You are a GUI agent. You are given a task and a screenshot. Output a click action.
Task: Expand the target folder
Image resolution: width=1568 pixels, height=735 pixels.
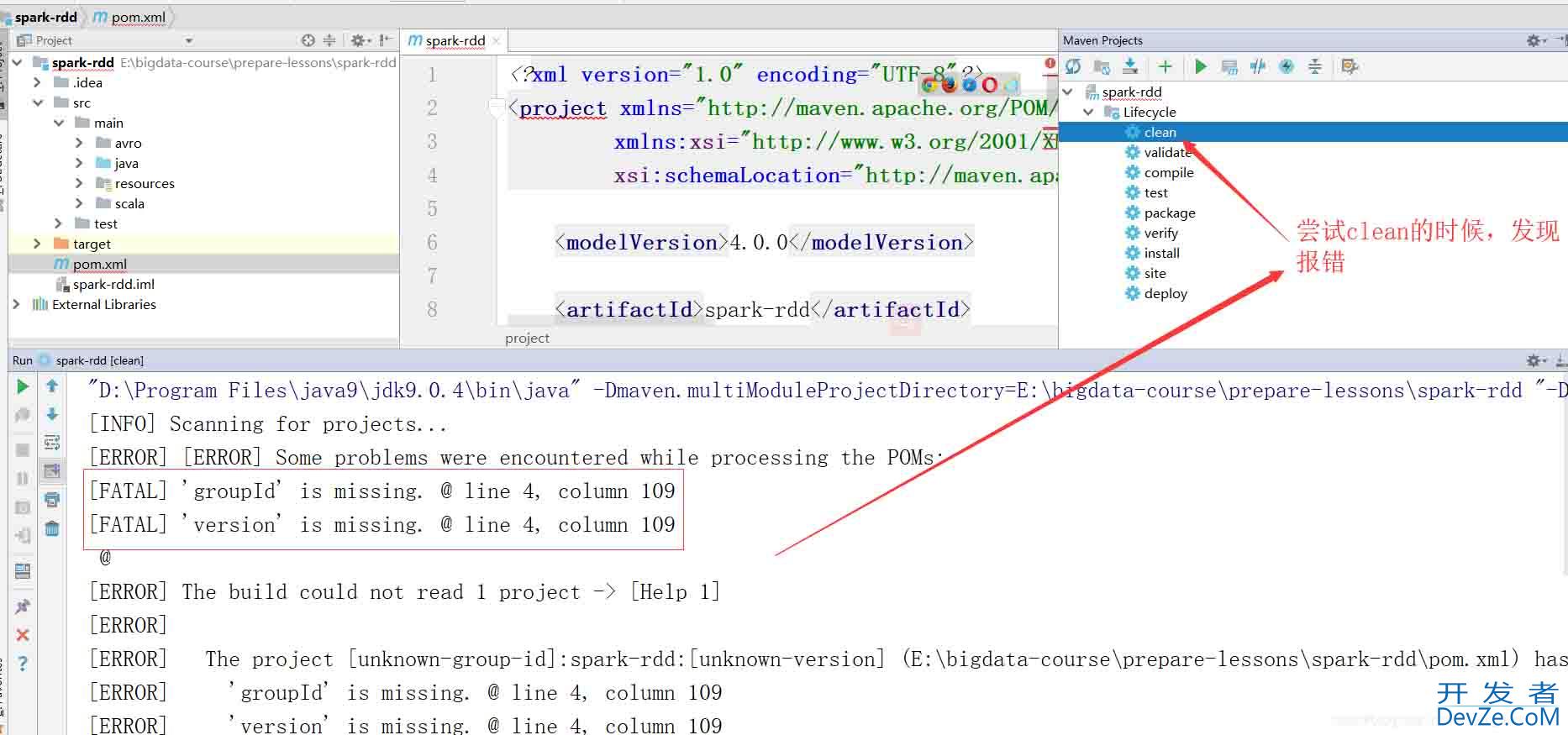[37, 244]
